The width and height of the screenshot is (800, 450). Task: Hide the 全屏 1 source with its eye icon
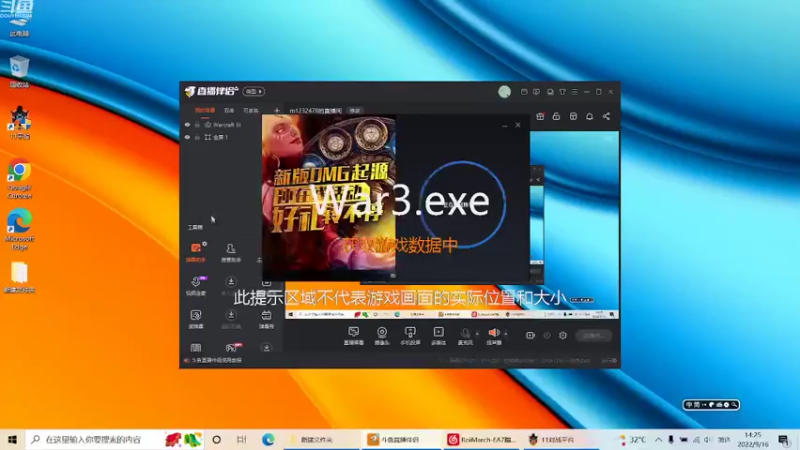click(187, 137)
